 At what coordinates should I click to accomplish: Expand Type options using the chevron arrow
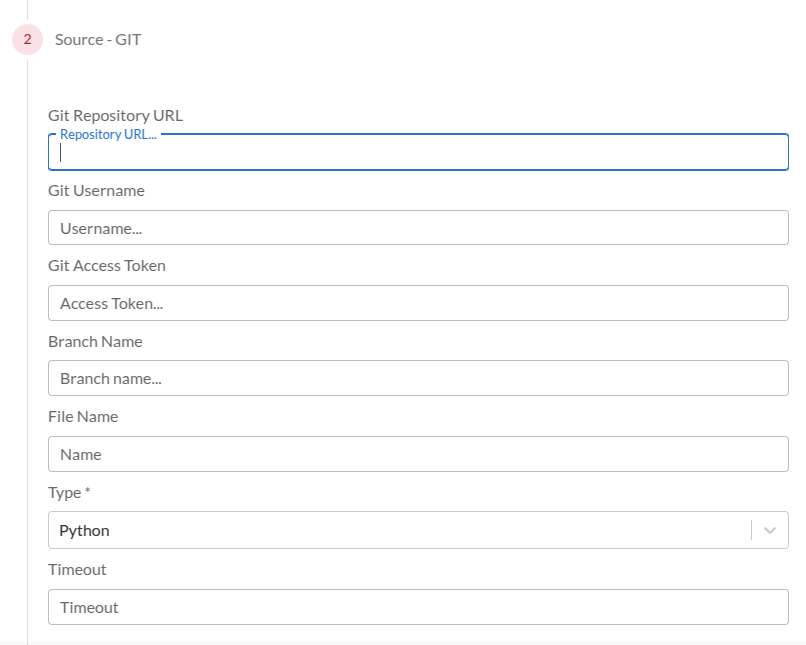pyautogui.click(x=770, y=530)
